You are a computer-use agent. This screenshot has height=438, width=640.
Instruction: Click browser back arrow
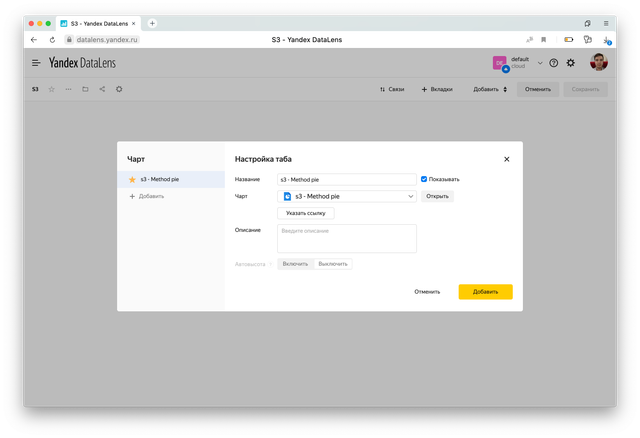pos(34,39)
